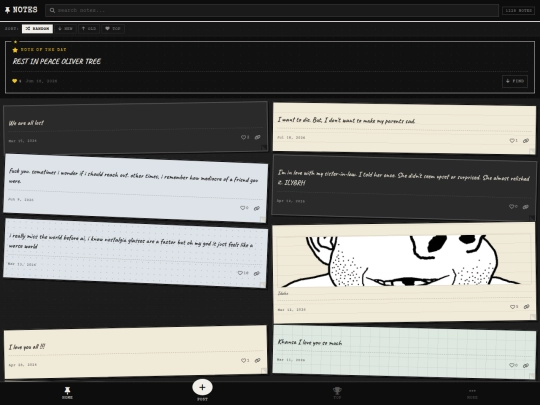540x405 pixels.
Task: Click the magnifier icon in the search bar
Action: point(52,10)
